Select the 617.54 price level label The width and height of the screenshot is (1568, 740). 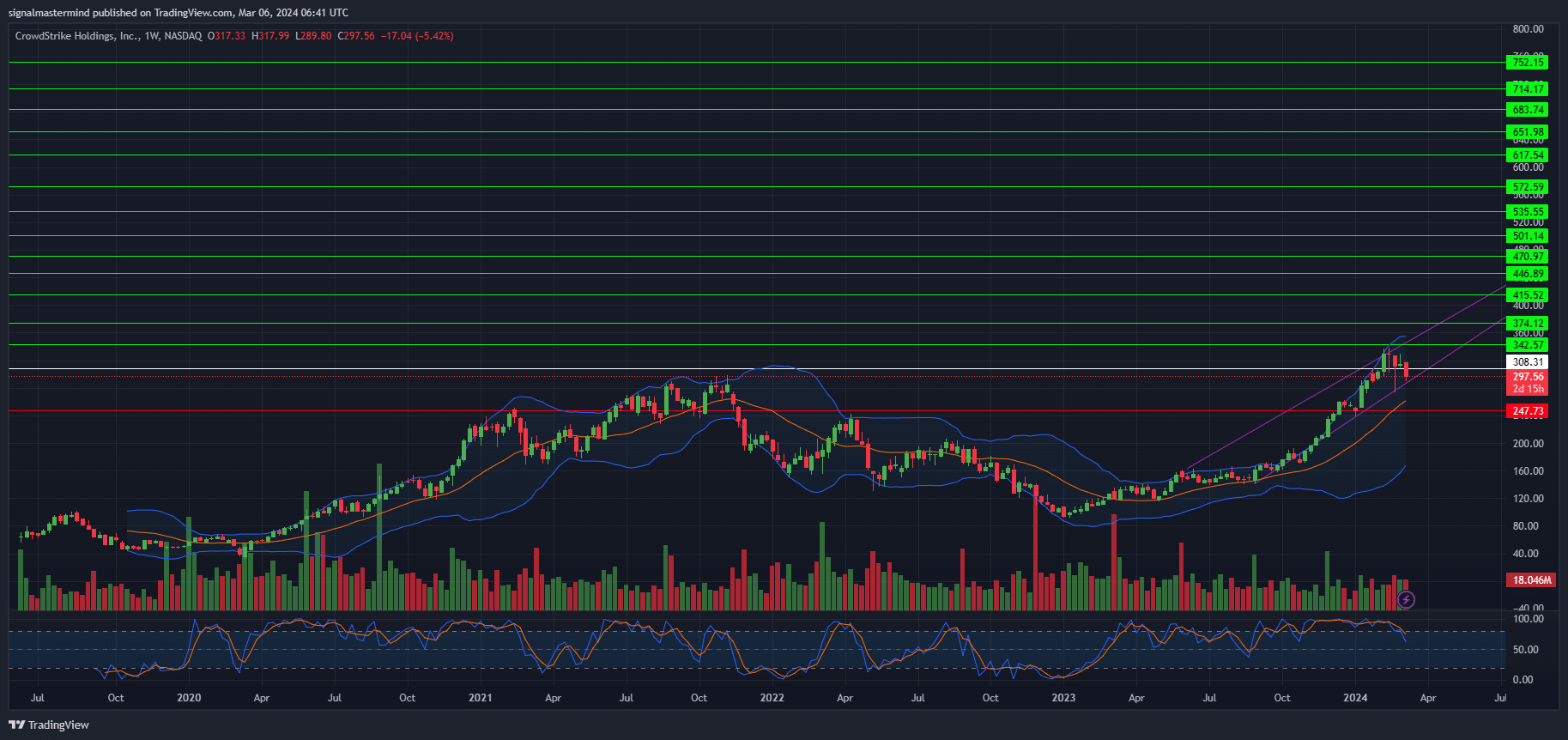tap(1528, 155)
